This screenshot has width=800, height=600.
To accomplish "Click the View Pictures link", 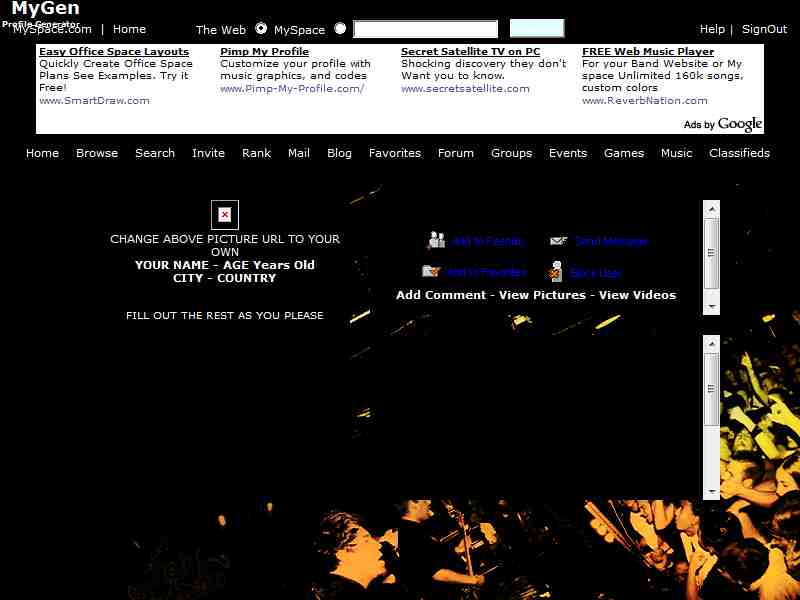I will tap(542, 295).
